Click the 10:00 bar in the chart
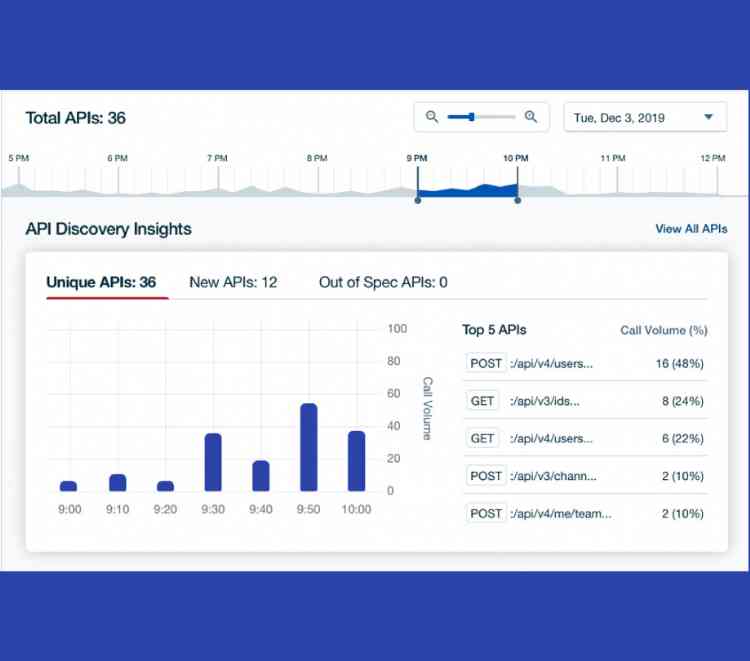This screenshot has width=750, height=661. pyautogui.click(x=356, y=461)
